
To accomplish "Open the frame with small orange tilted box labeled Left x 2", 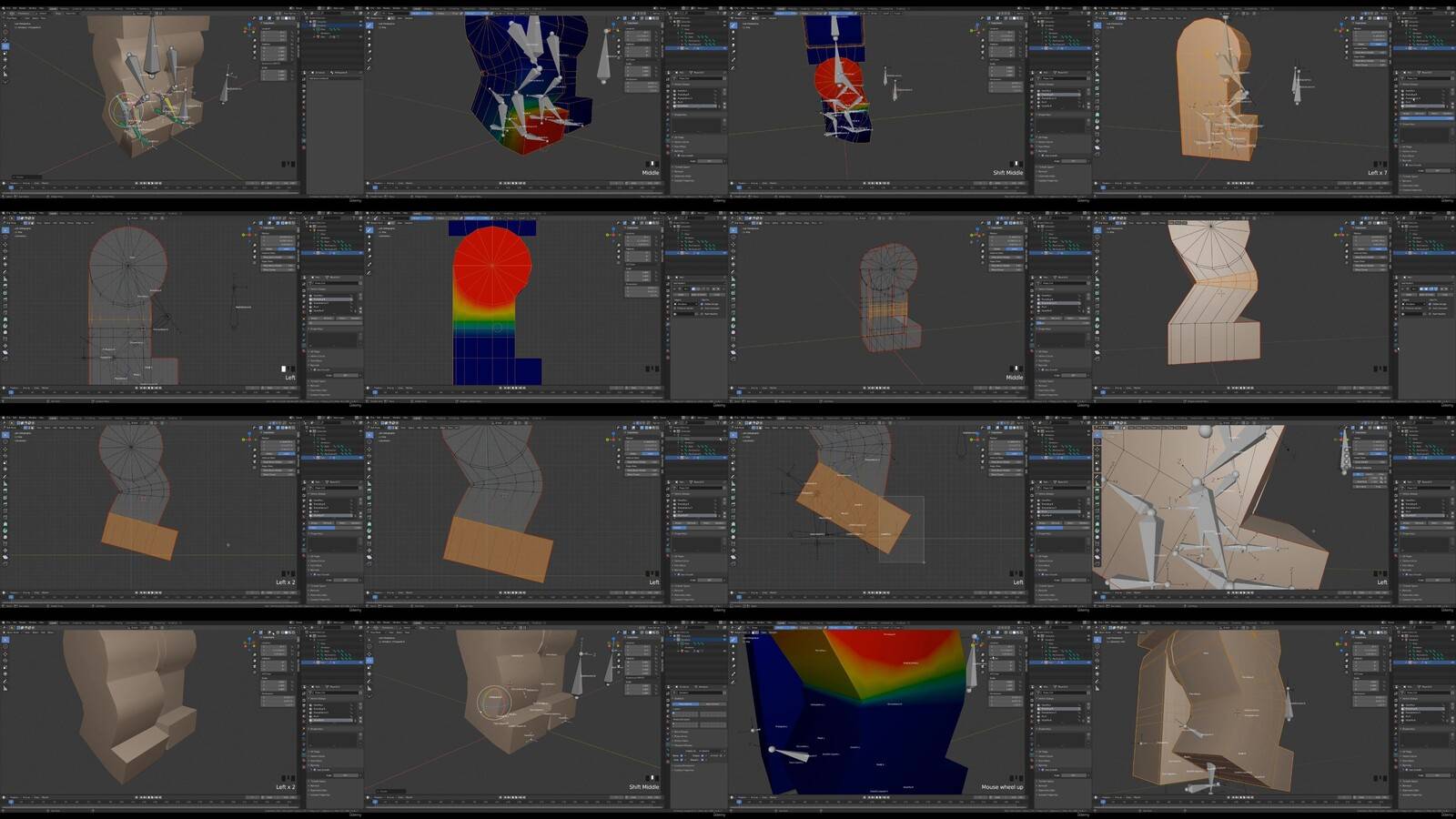I will 182,511.
